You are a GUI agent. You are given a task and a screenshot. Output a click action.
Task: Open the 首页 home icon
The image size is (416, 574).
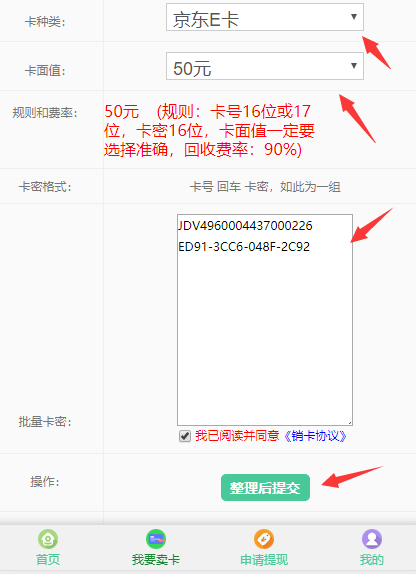[x=48, y=539]
